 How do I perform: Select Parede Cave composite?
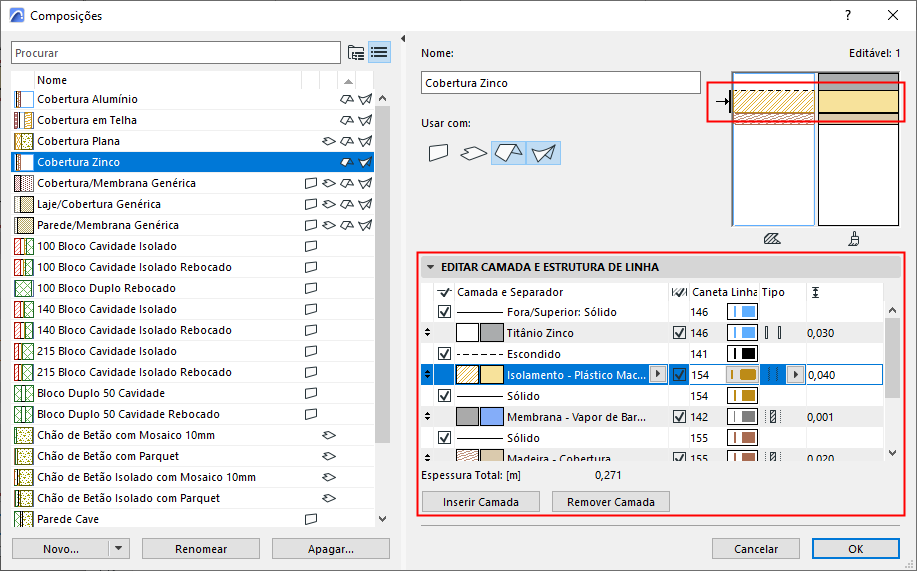[x=192, y=519]
